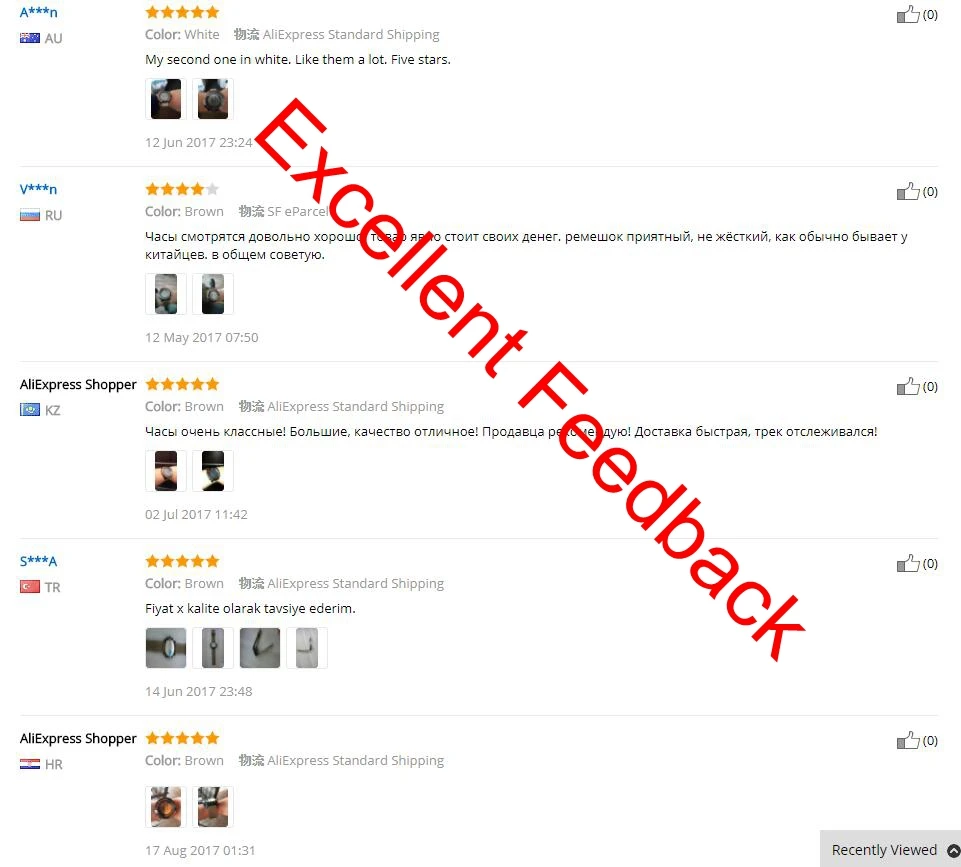The height and width of the screenshot is (867, 961).
Task: Like the A***n review with thumbs-up icon
Action: [x=908, y=14]
